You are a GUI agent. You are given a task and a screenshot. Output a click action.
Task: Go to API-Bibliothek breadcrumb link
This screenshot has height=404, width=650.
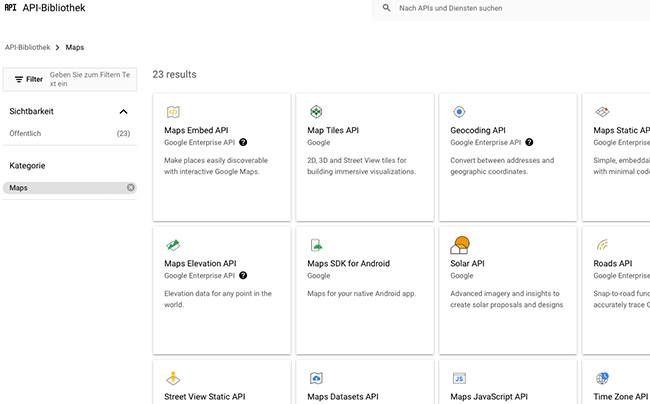(x=27, y=47)
